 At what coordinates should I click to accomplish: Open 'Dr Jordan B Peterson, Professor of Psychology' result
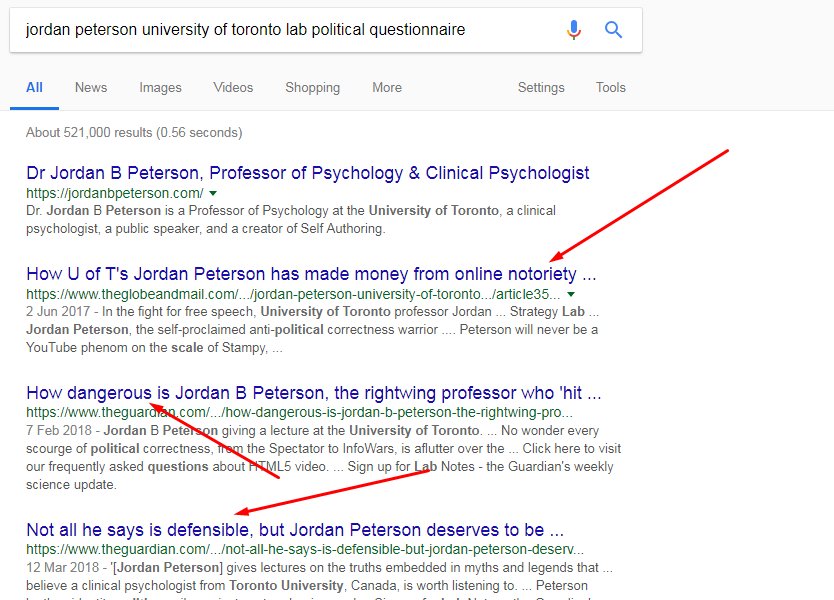point(307,173)
